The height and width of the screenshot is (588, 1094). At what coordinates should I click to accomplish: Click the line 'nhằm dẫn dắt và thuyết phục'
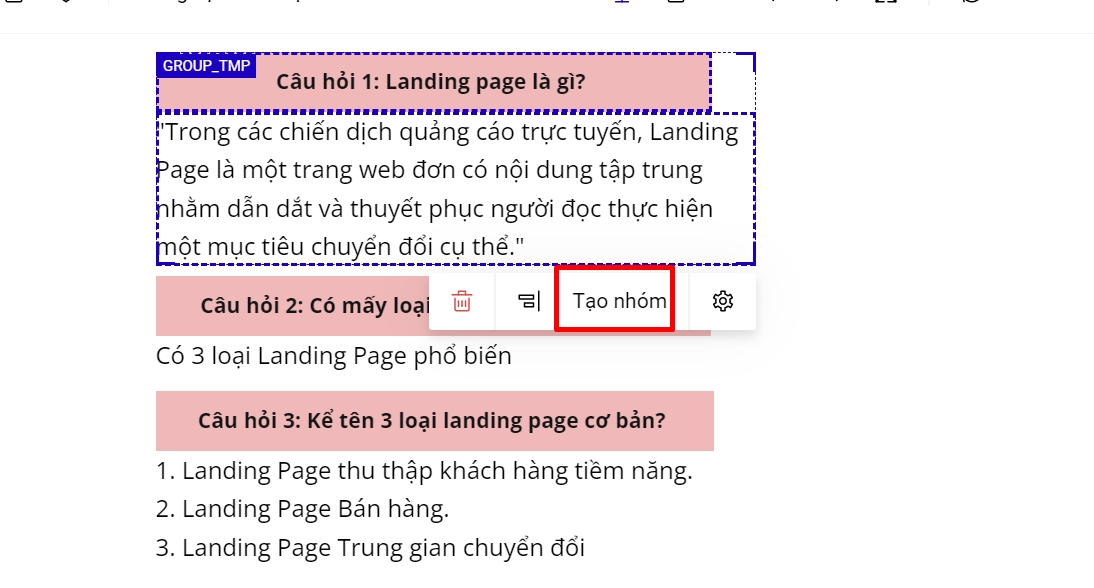coord(436,209)
